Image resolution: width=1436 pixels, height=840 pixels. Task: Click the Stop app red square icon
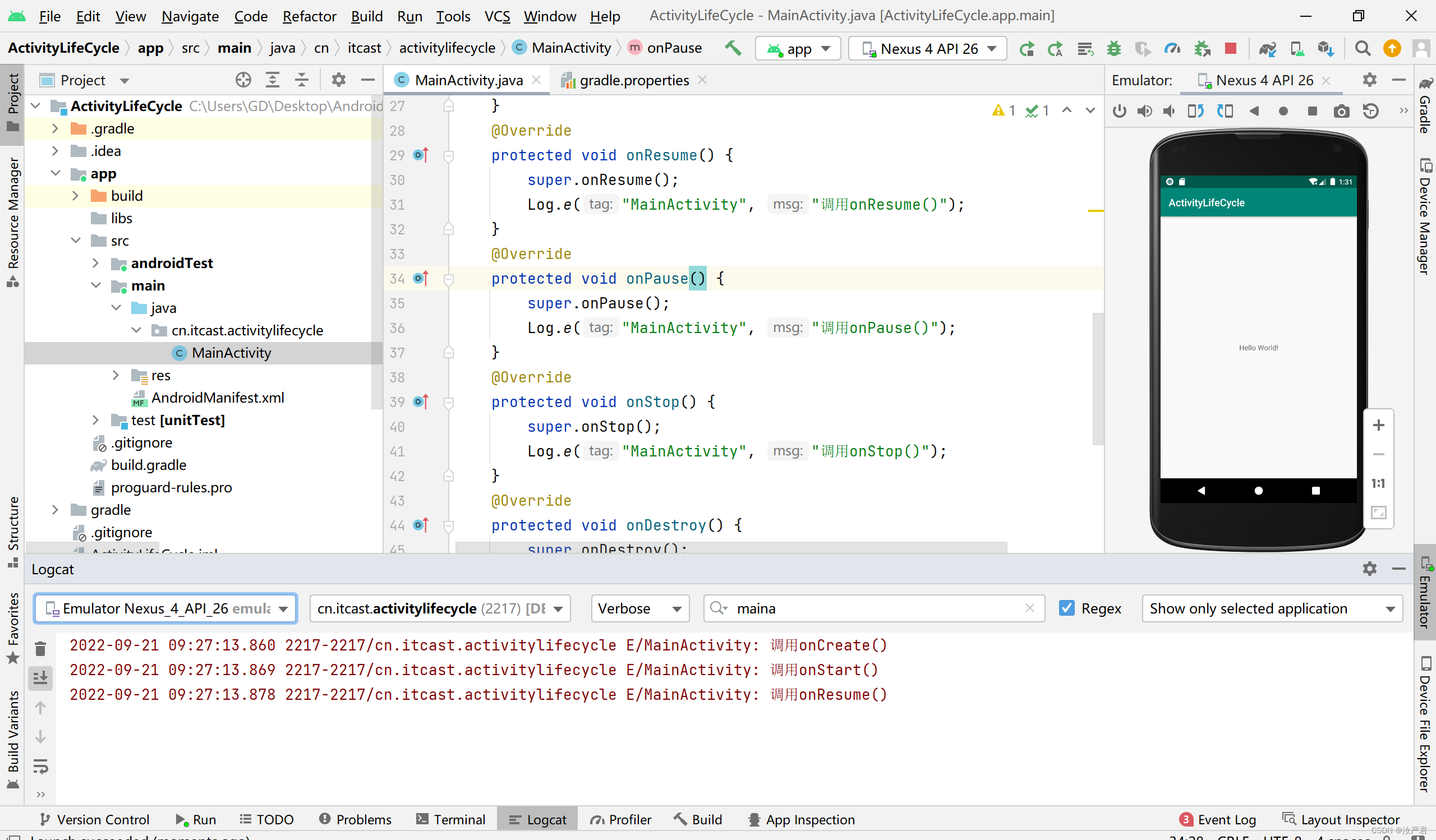[x=1230, y=48]
